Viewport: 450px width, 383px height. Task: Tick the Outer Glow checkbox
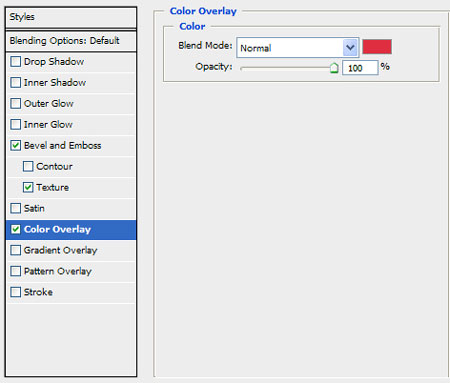tap(15, 104)
